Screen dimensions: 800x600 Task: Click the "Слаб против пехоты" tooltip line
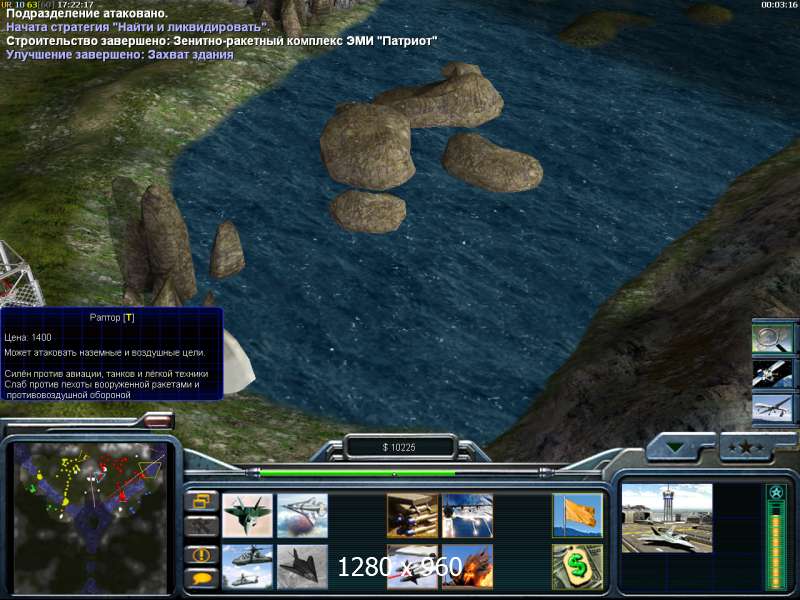(102, 389)
